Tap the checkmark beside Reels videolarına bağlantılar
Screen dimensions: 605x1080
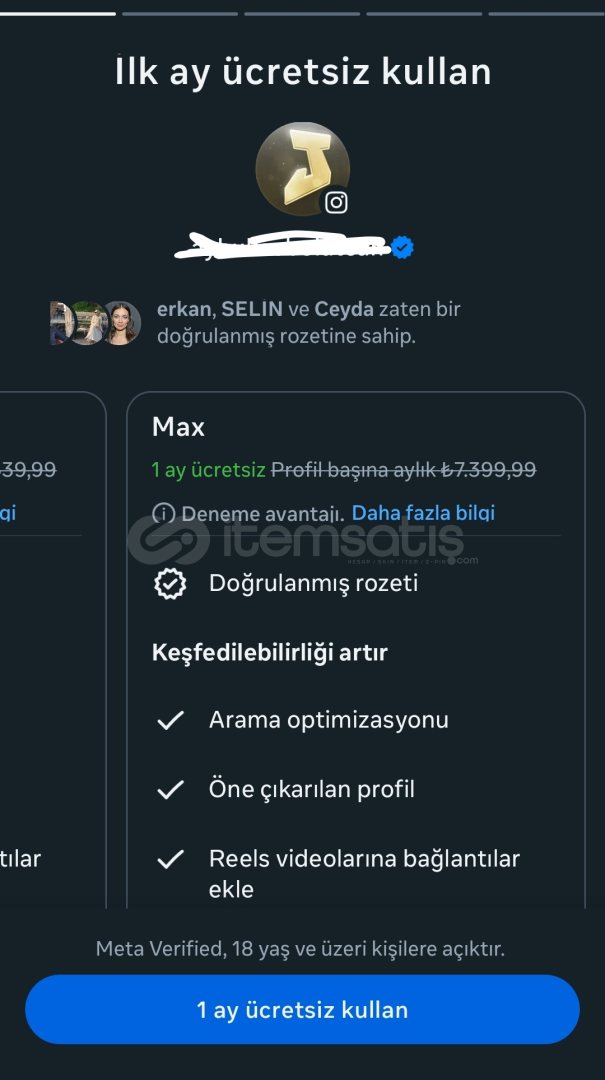171,859
